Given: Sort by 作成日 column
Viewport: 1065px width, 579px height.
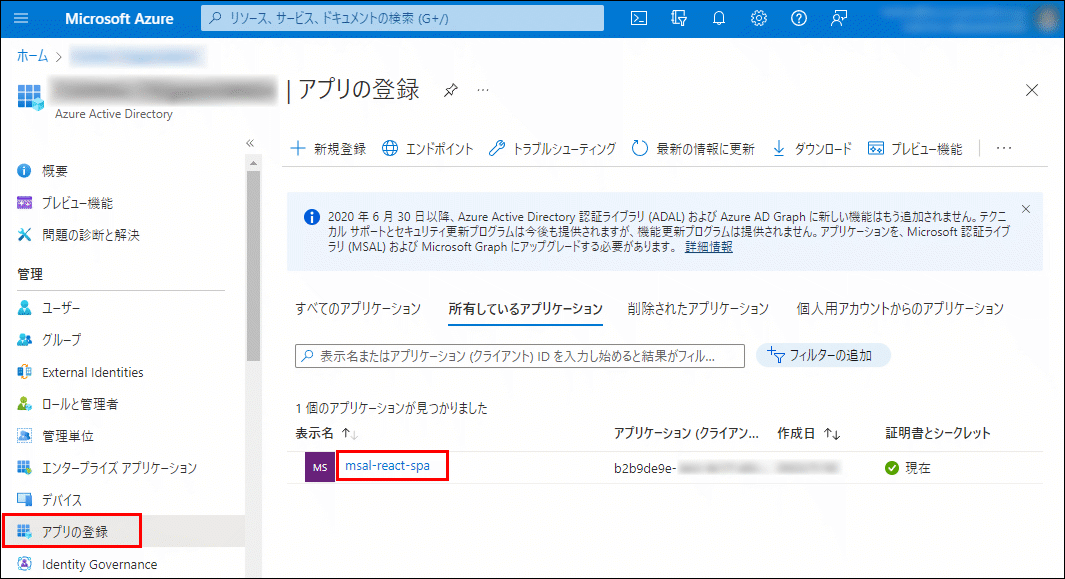Looking at the screenshot, I should 808,433.
